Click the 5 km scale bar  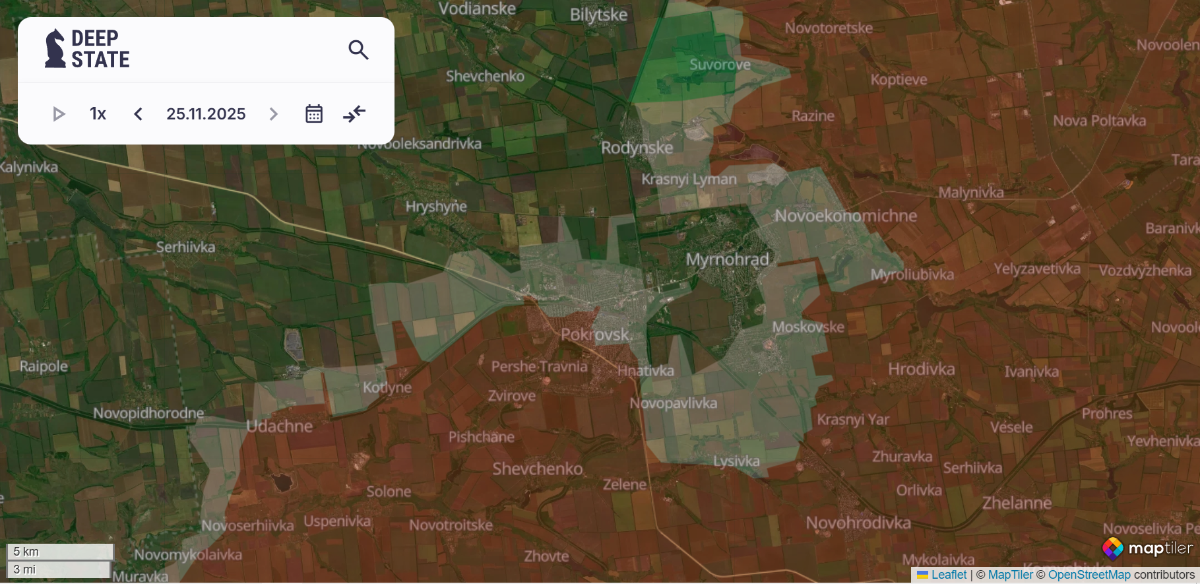(x=60, y=552)
